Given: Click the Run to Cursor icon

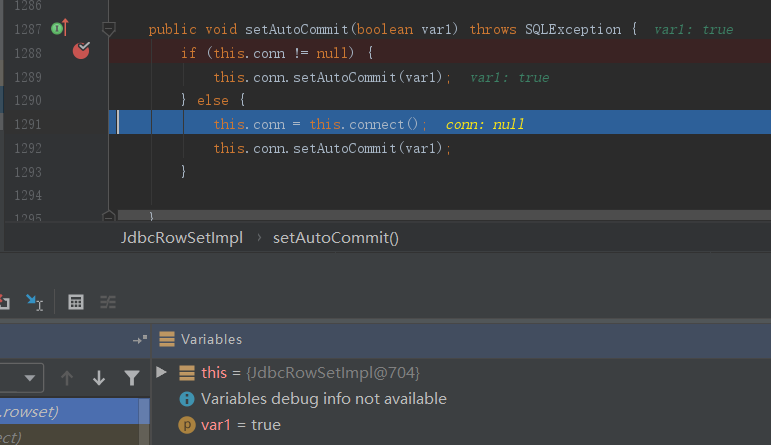Looking at the screenshot, I should [35, 301].
